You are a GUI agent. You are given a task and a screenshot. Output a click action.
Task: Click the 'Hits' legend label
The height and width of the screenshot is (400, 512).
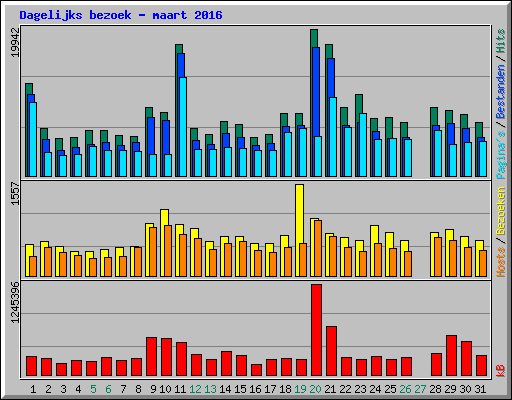point(501,41)
